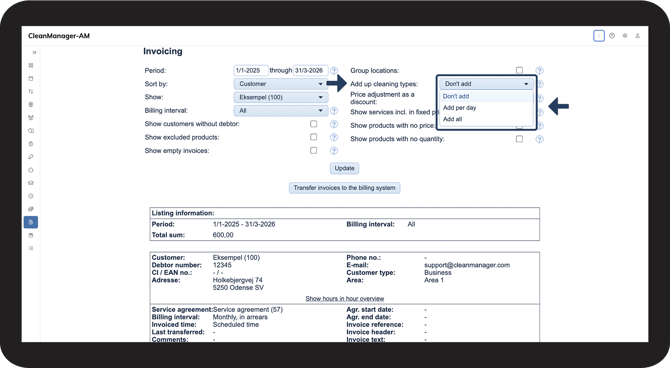The width and height of the screenshot is (670, 368).
Task: Open the Sort by Customer dropdown
Action: point(281,84)
